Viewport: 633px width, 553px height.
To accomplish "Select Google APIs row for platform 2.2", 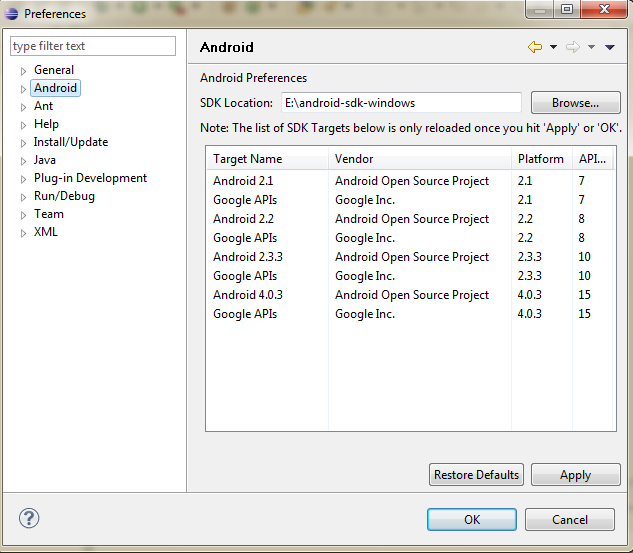I will click(411, 238).
